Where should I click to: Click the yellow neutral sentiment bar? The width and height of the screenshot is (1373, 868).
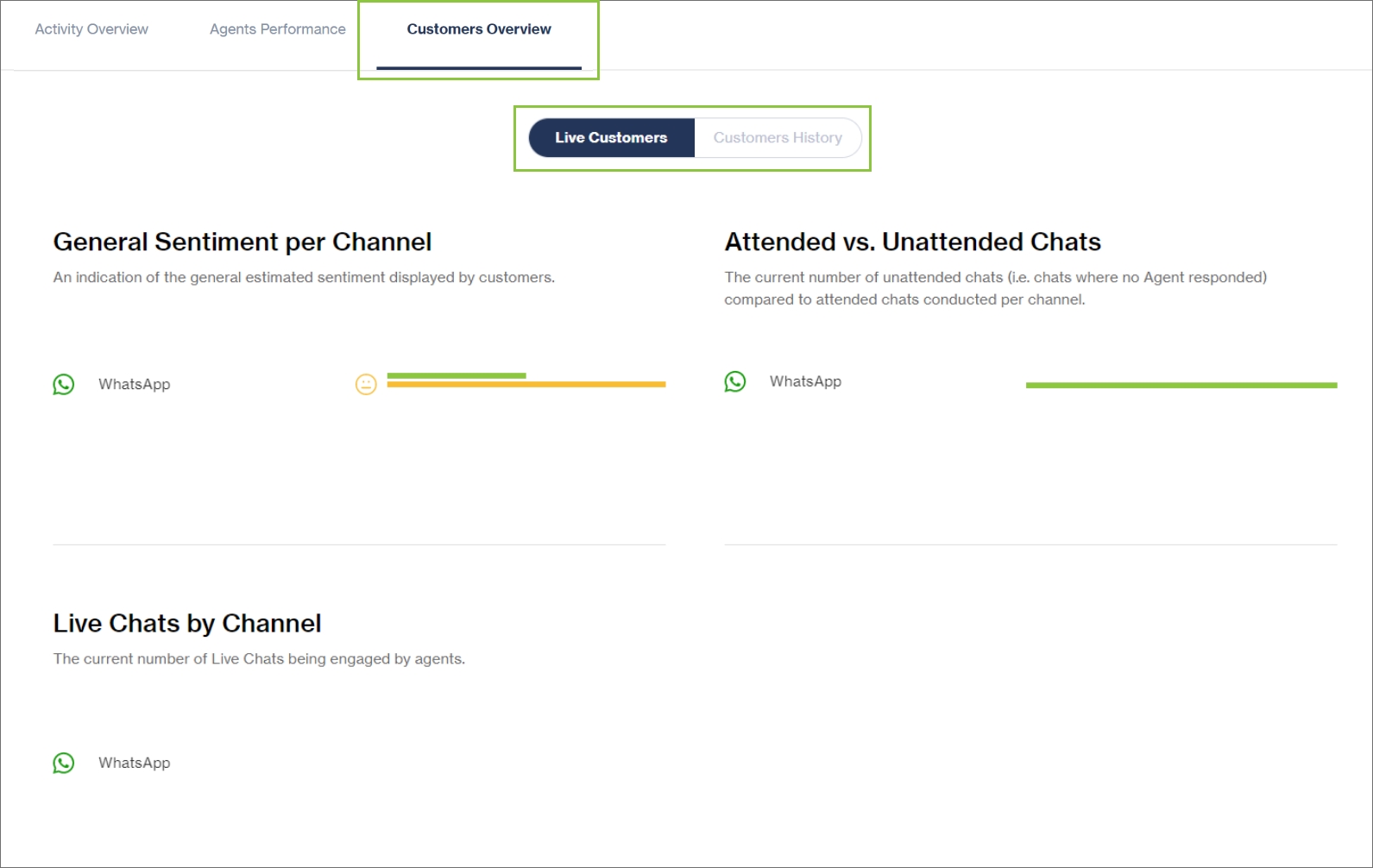(x=526, y=385)
